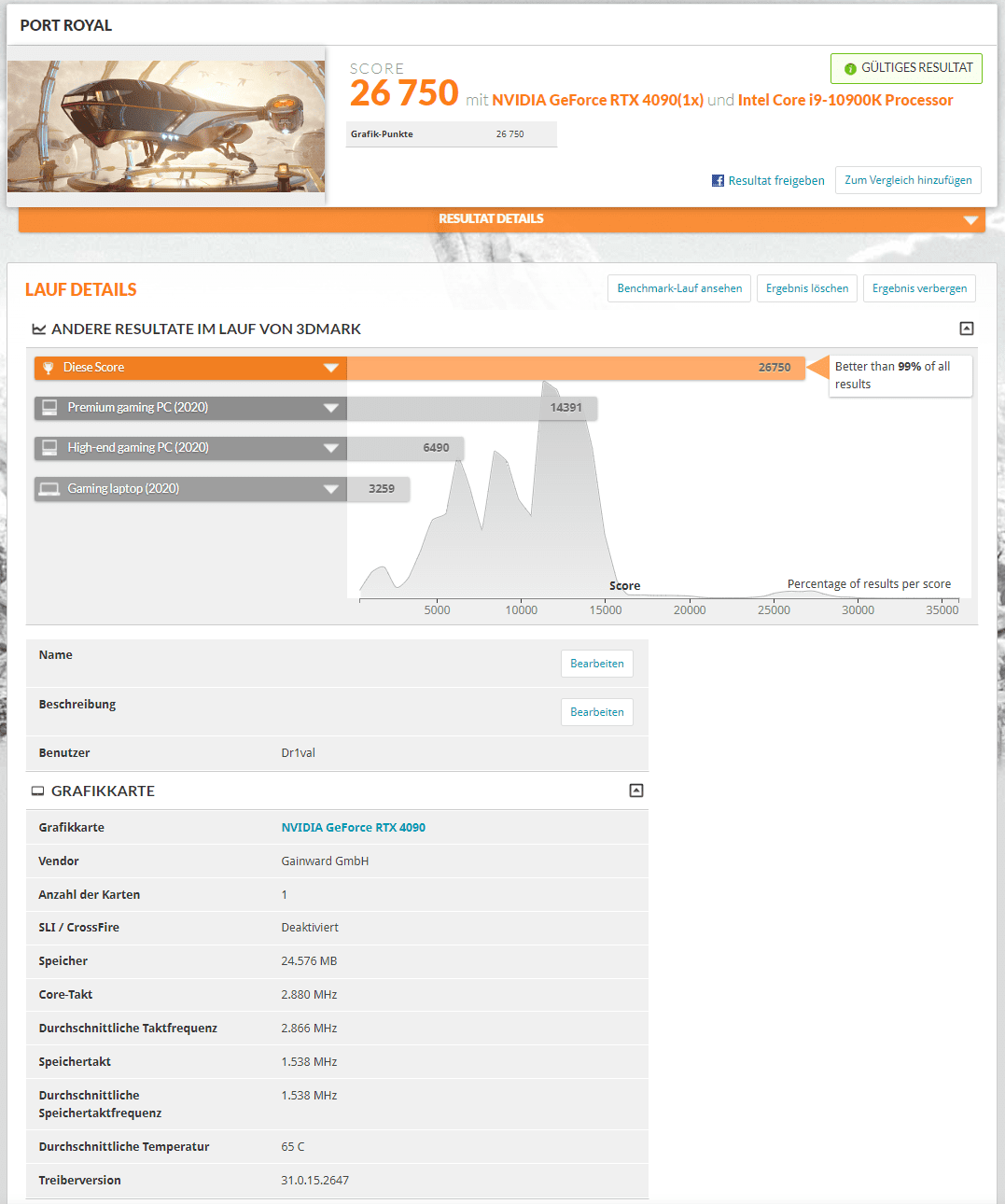Click the chart icon beside Andere Resultate heading
Screen dimensions: 1005x1204
(39, 329)
